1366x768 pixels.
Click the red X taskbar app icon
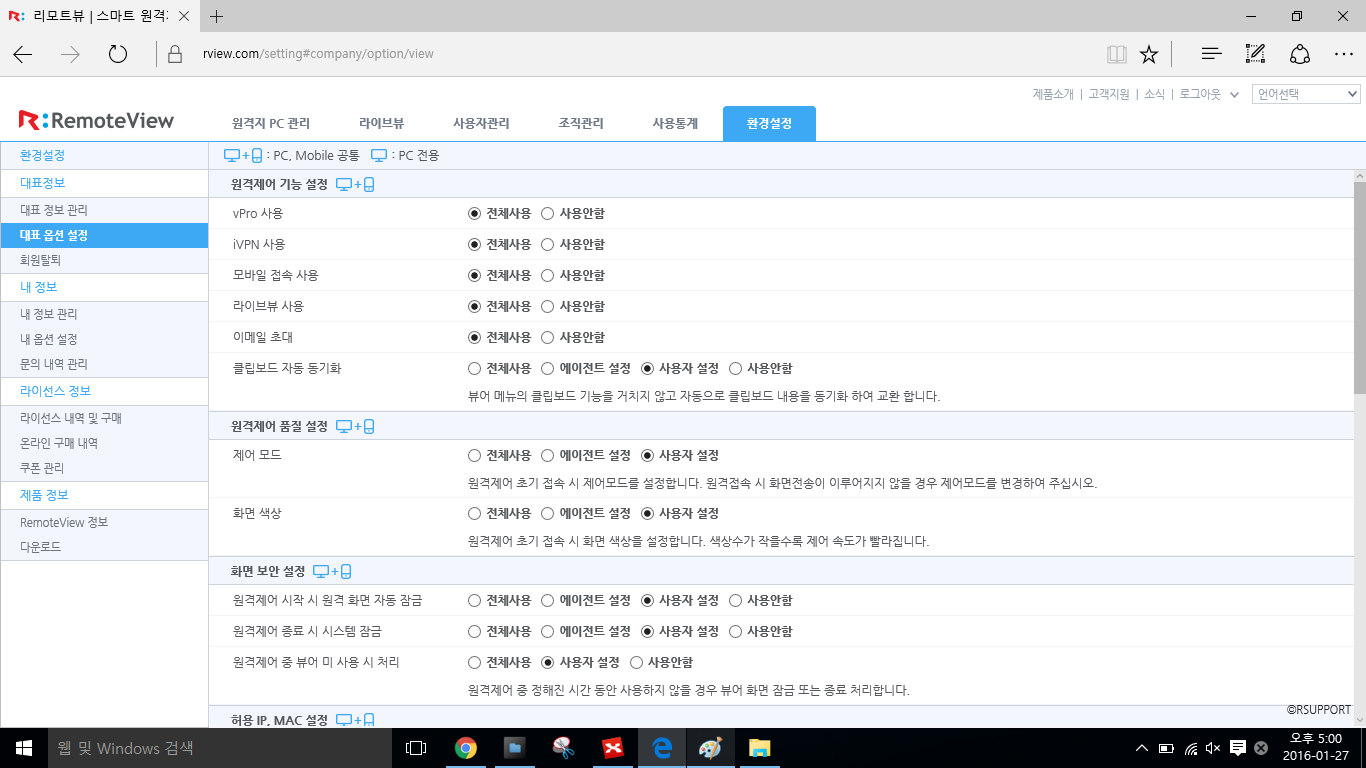pyautogui.click(x=612, y=748)
